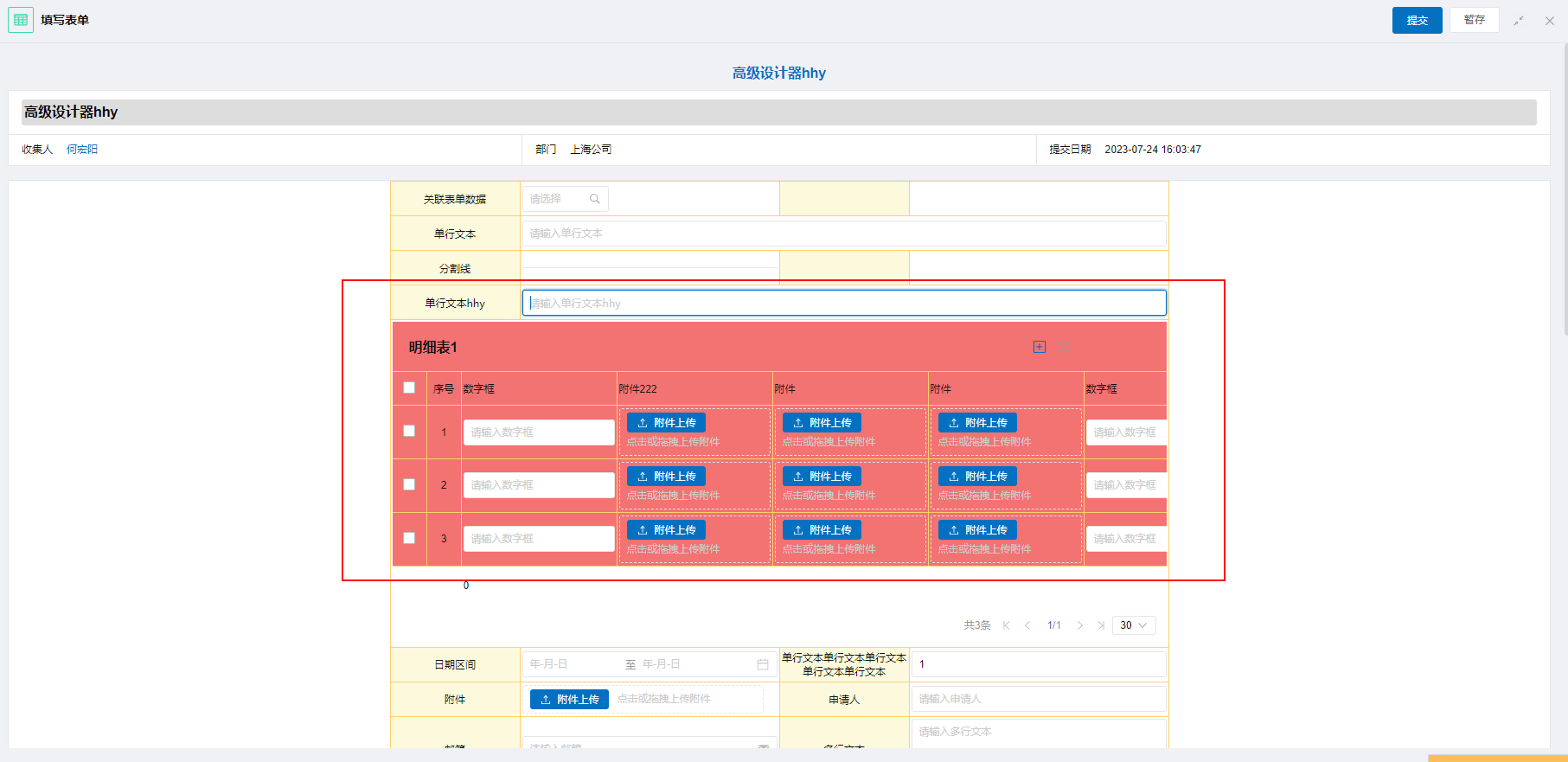Click 数字框 input next to sequence 1

pos(539,432)
